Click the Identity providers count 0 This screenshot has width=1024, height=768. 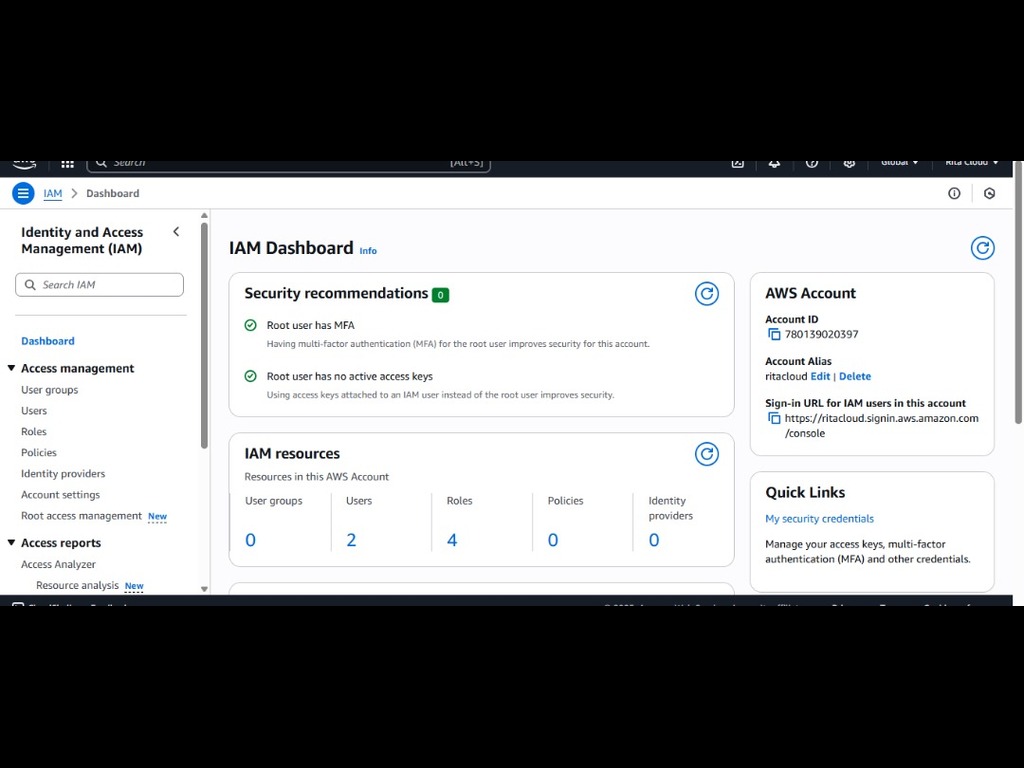(x=654, y=540)
